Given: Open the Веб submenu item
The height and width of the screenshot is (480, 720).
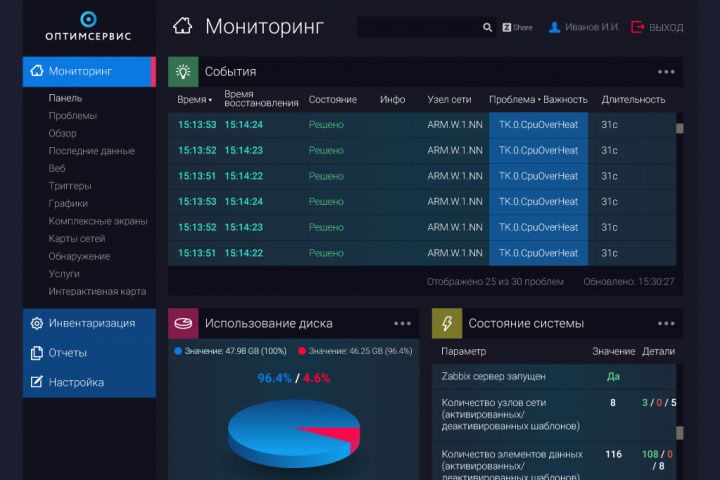Looking at the screenshot, I should pyautogui.click(x=57, y=168).
